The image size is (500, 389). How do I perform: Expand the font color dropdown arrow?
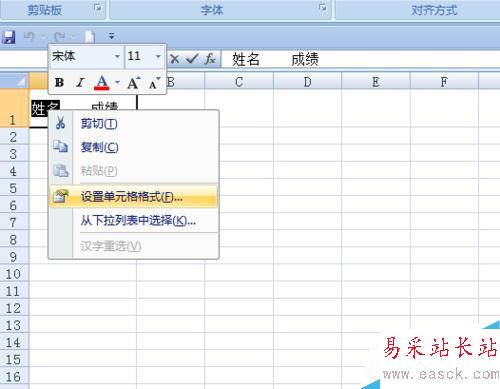click(x=117, y=82)
